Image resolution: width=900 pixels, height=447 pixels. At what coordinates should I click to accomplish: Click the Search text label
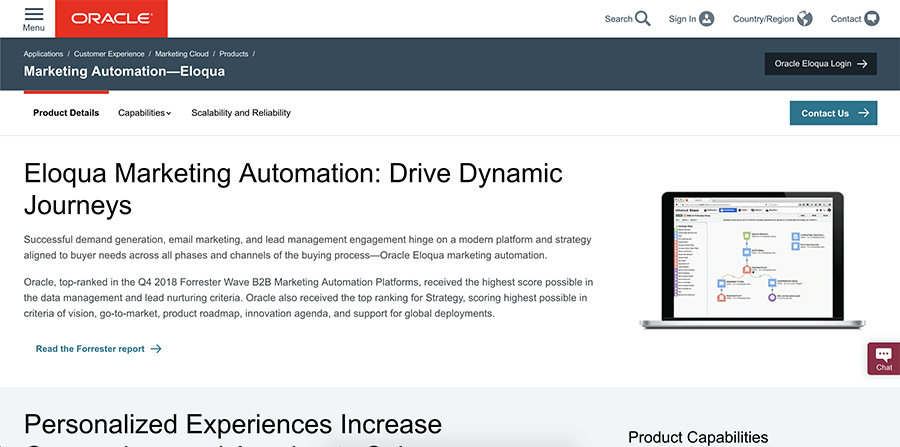coord(618,19)
